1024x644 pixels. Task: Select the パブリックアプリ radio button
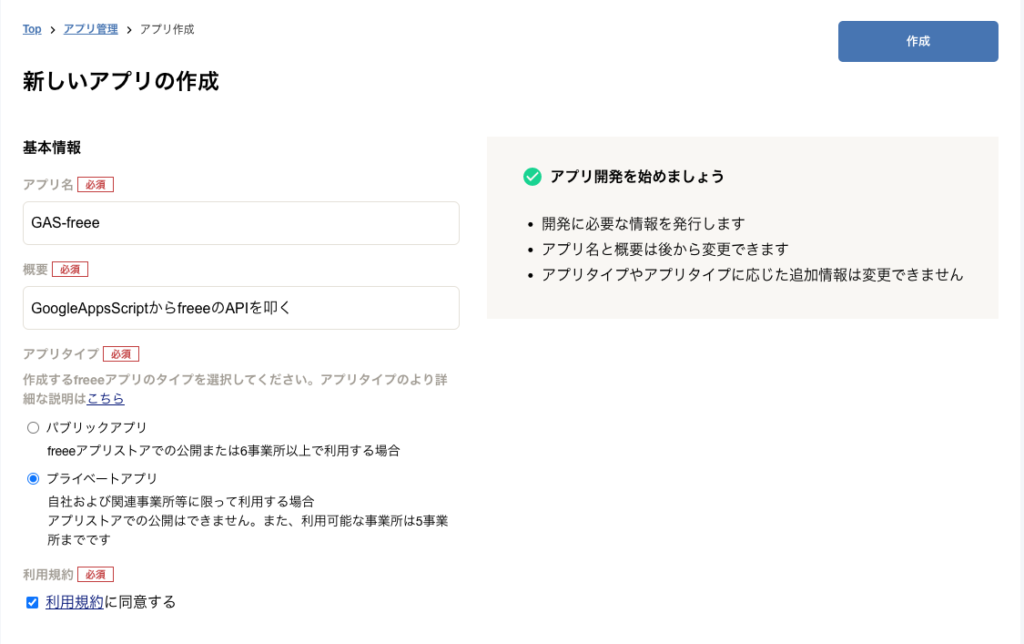pos(33,427)
